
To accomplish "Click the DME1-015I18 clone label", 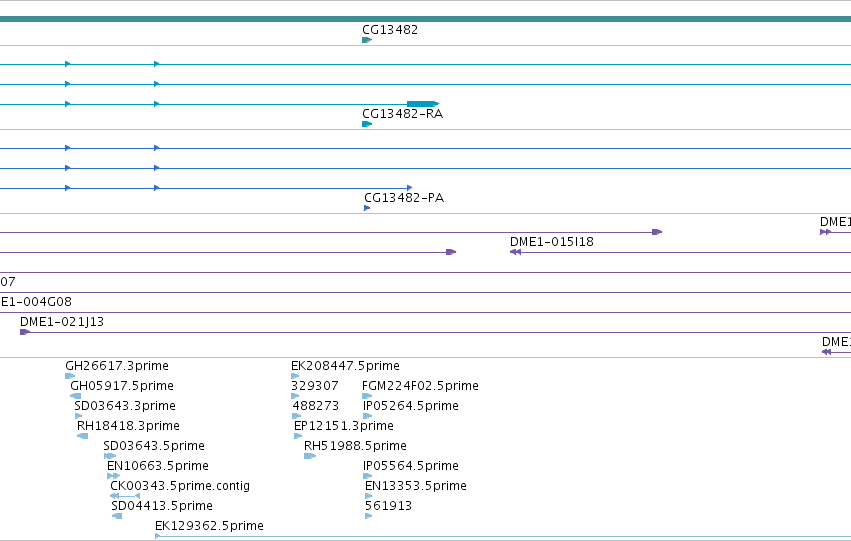I will (551, 242).
